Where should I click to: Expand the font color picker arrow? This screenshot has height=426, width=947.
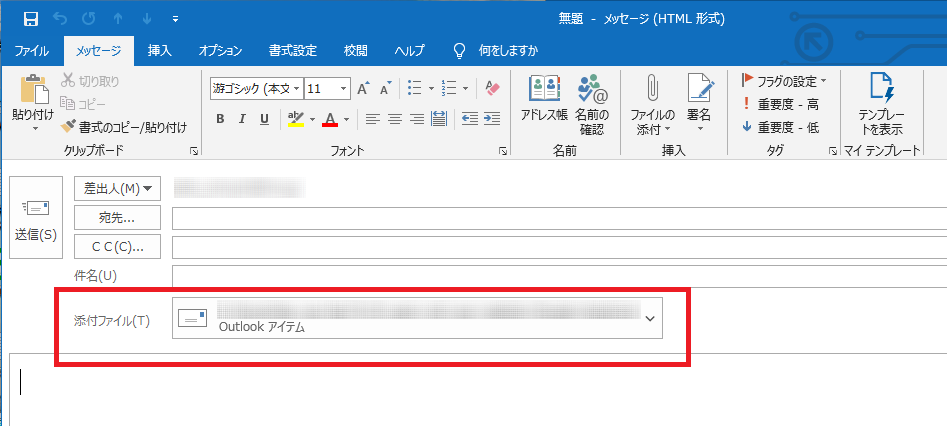click(x=346, y=119)
